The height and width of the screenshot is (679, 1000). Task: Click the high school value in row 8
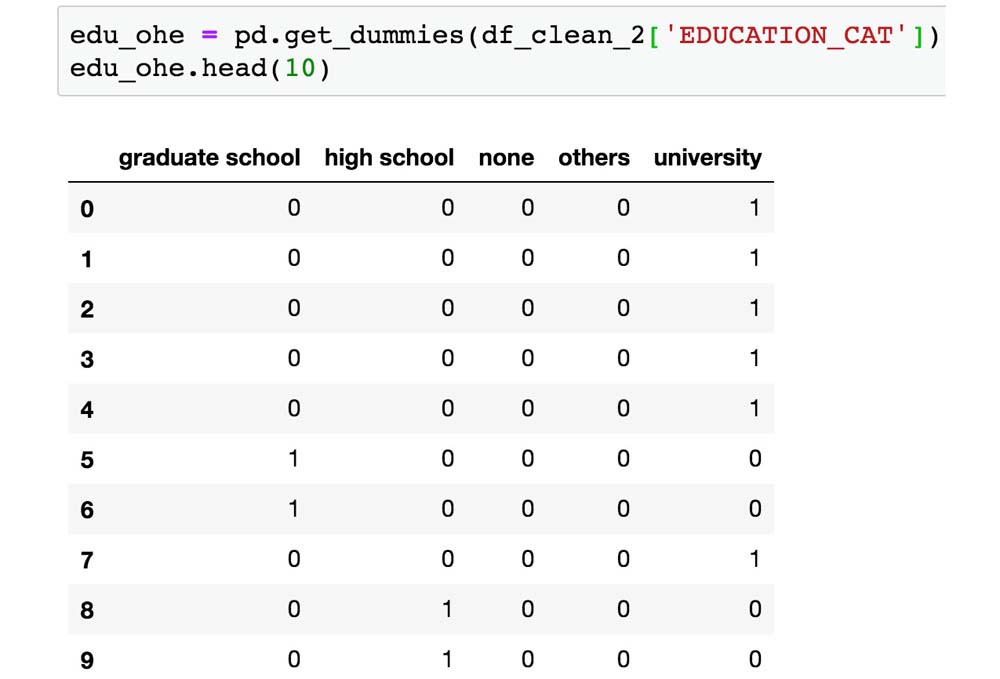(447, 609)
